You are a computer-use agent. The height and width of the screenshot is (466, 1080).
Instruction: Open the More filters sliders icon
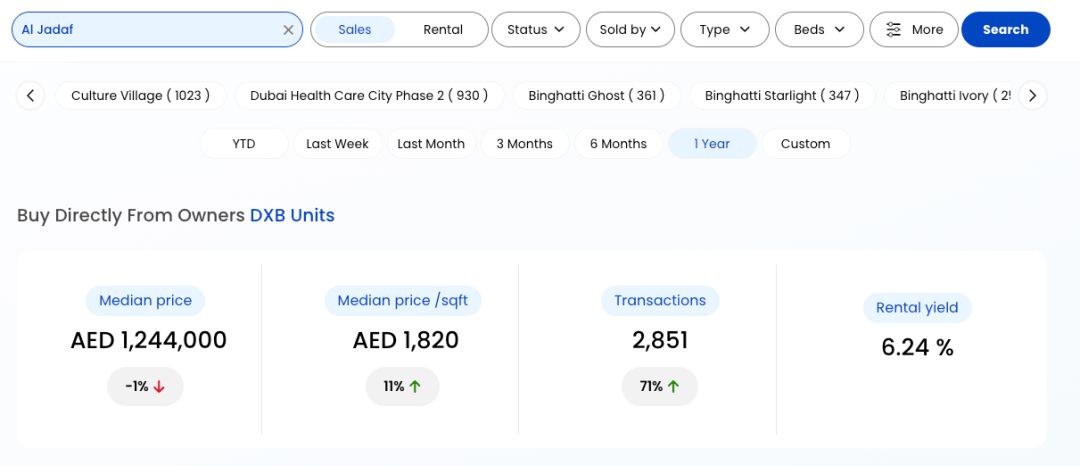pyautogui.click(x=893, y=30)
